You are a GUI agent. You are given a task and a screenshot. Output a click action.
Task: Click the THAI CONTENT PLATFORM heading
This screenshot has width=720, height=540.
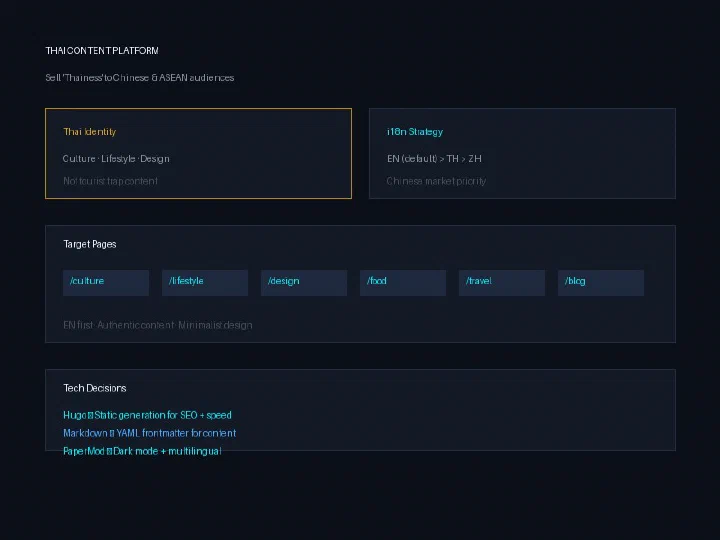tap(102, 51)
